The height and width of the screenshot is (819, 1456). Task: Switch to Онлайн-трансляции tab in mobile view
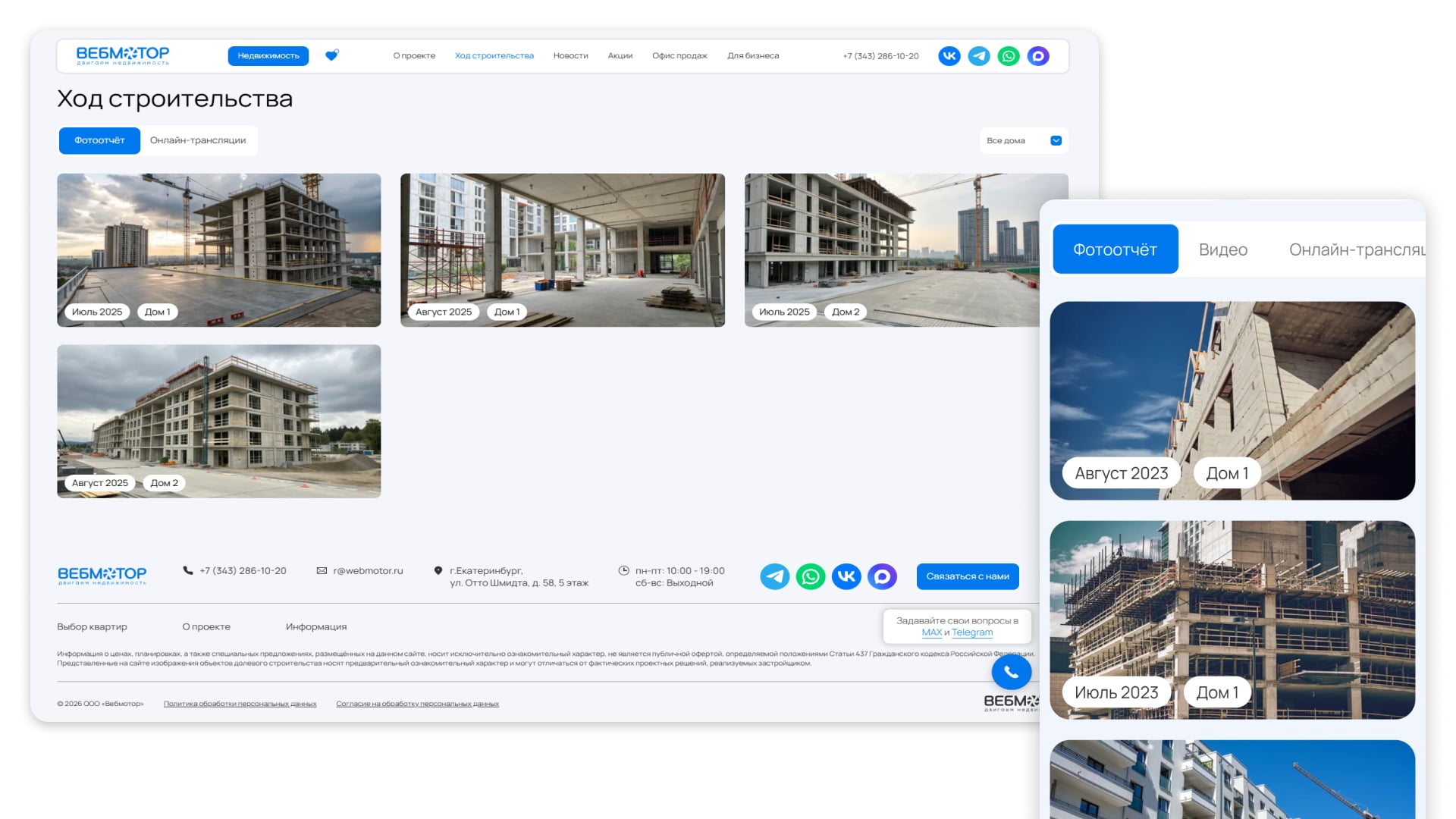pos(1357,249)
